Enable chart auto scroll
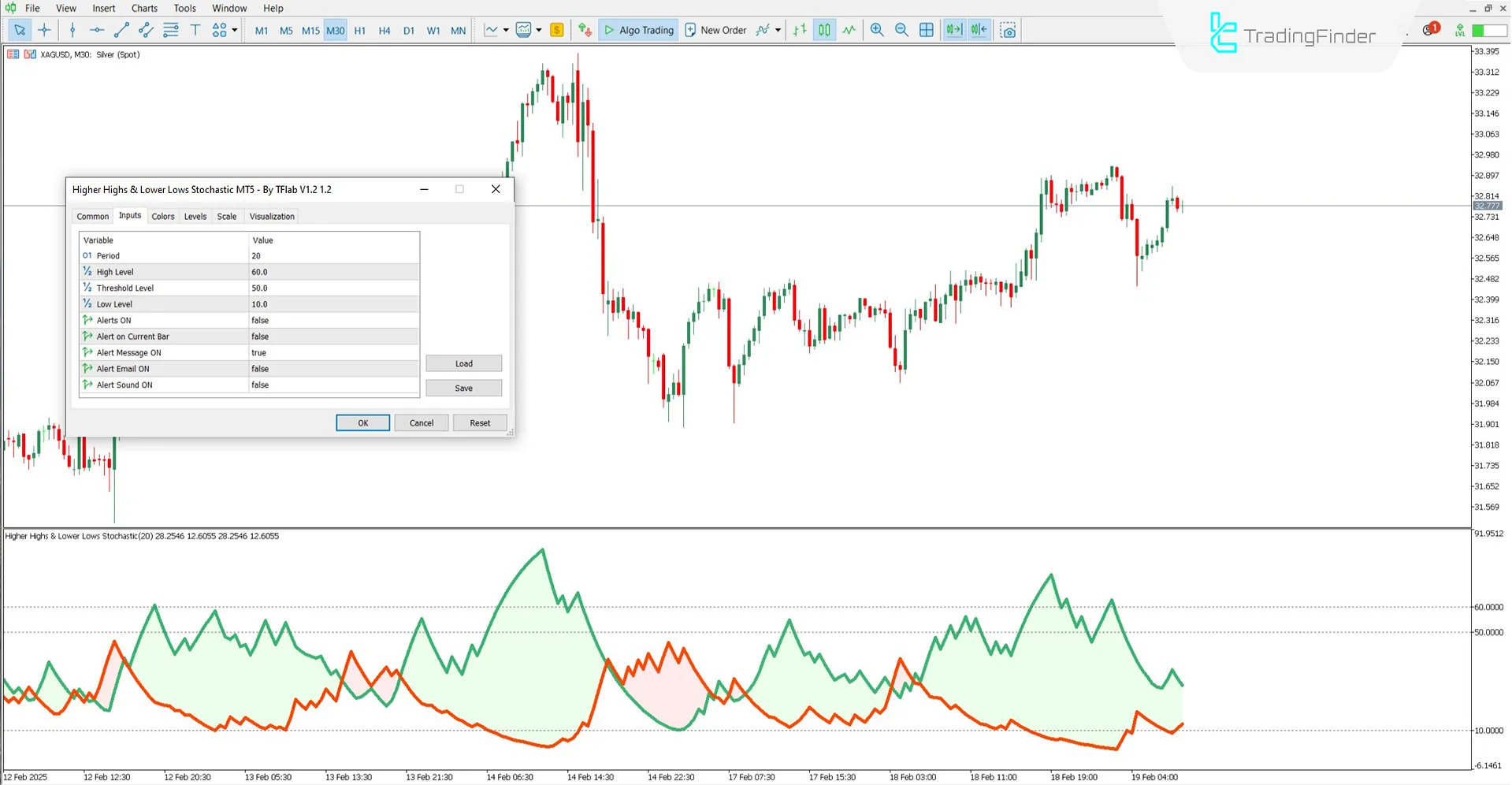 tap(954, 30)
